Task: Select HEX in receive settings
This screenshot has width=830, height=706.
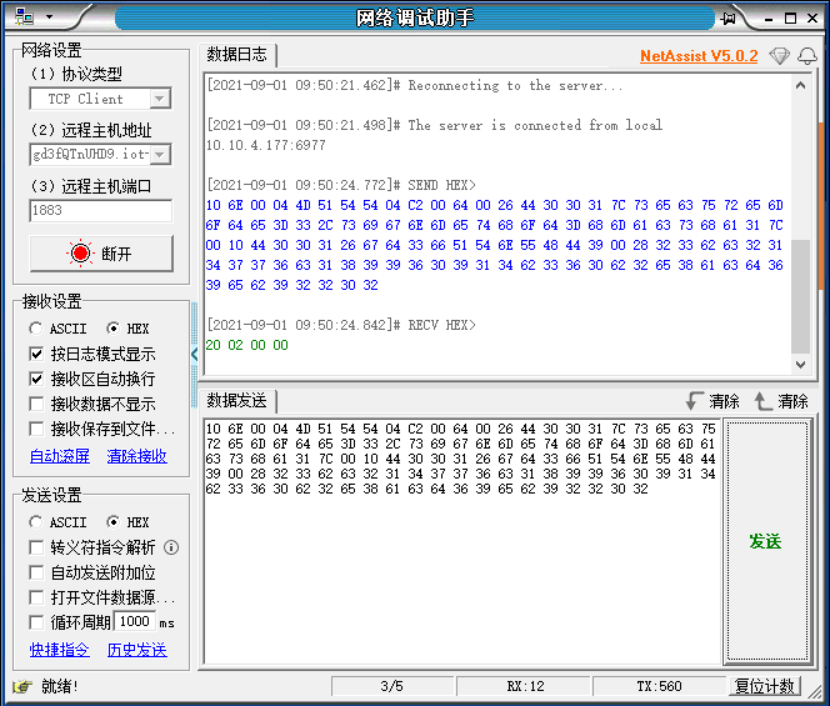Action: point(128,329)
